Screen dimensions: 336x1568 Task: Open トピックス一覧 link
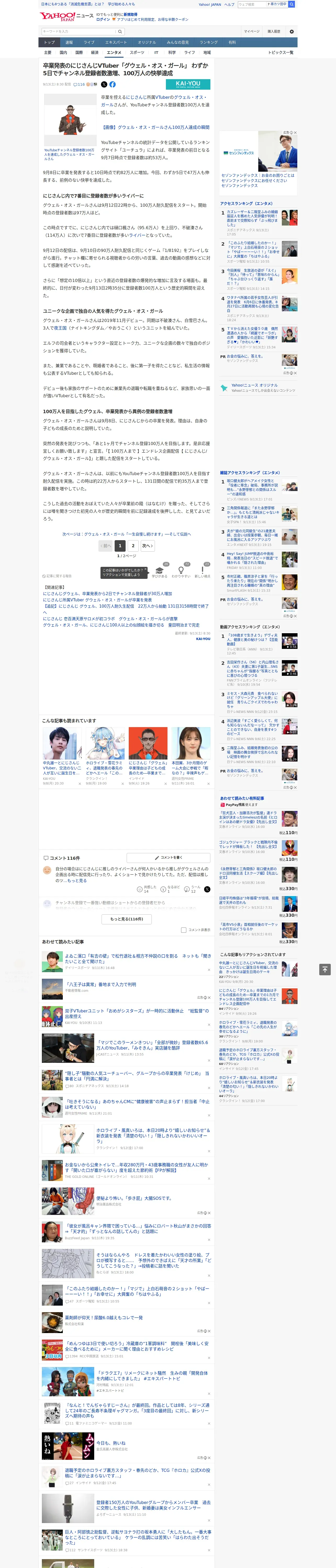[281, 52]
